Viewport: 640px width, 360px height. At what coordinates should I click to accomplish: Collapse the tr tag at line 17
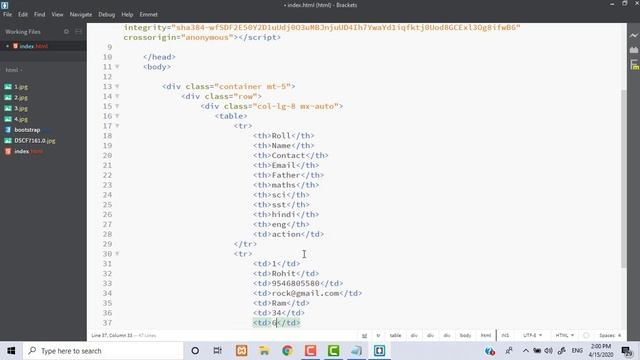tap(117, 126)
